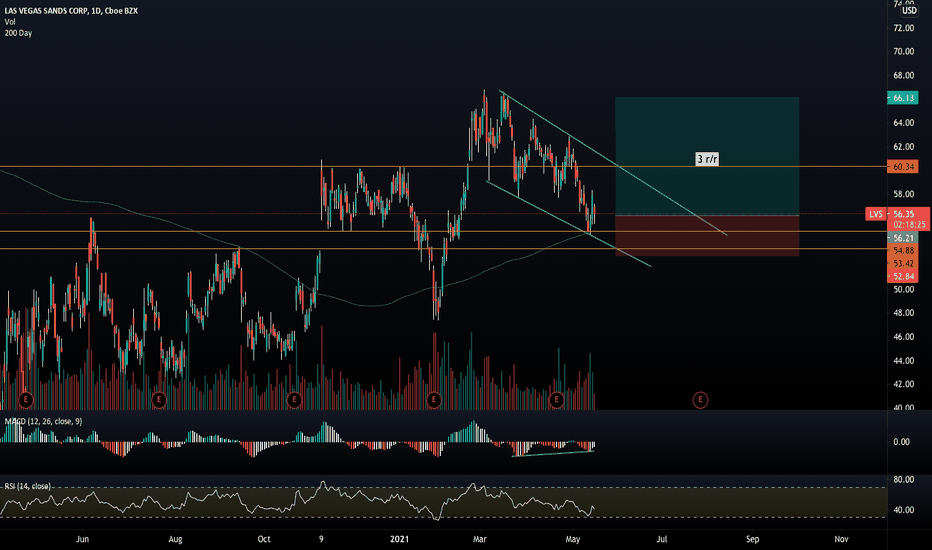Click the 40.00 RSI scale label
Viewport: 932px width, 550px height.
903,510
